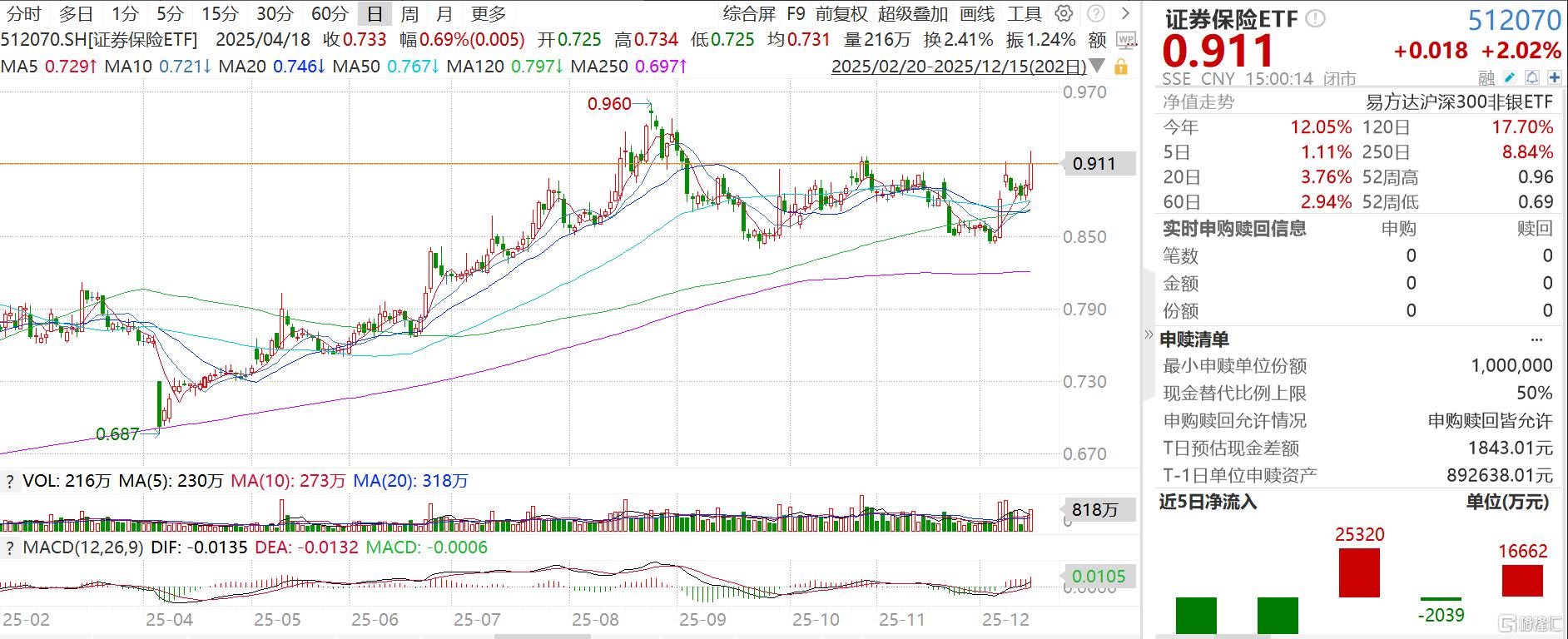Toggle 超级叠加 overlay option

point(912,13)
